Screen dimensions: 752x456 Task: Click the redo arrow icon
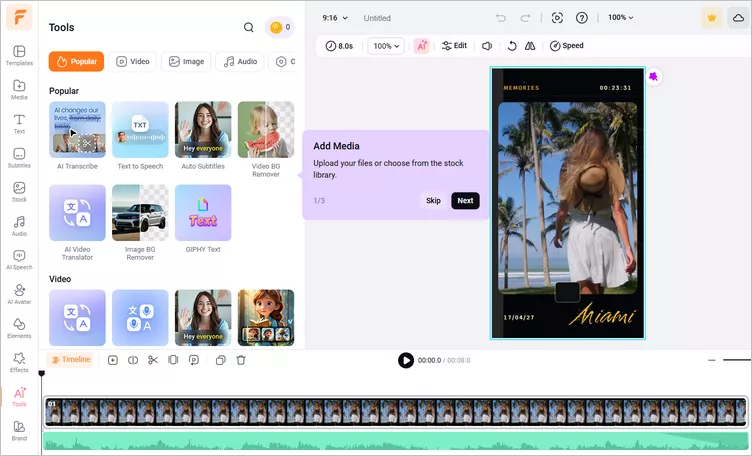pyautogui.click(x=526, y=18)
